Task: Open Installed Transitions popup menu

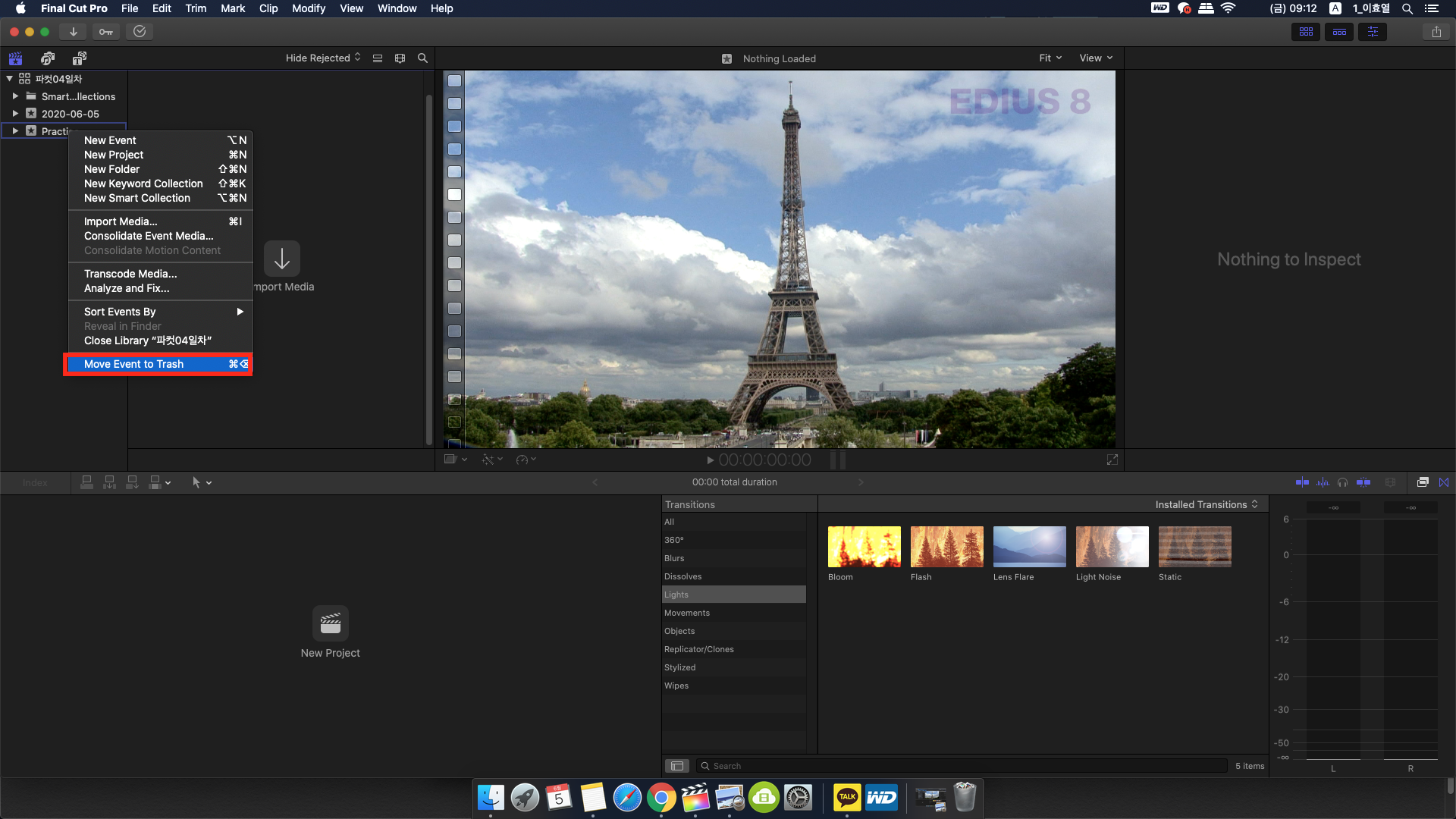Action: coord(1207,505)
